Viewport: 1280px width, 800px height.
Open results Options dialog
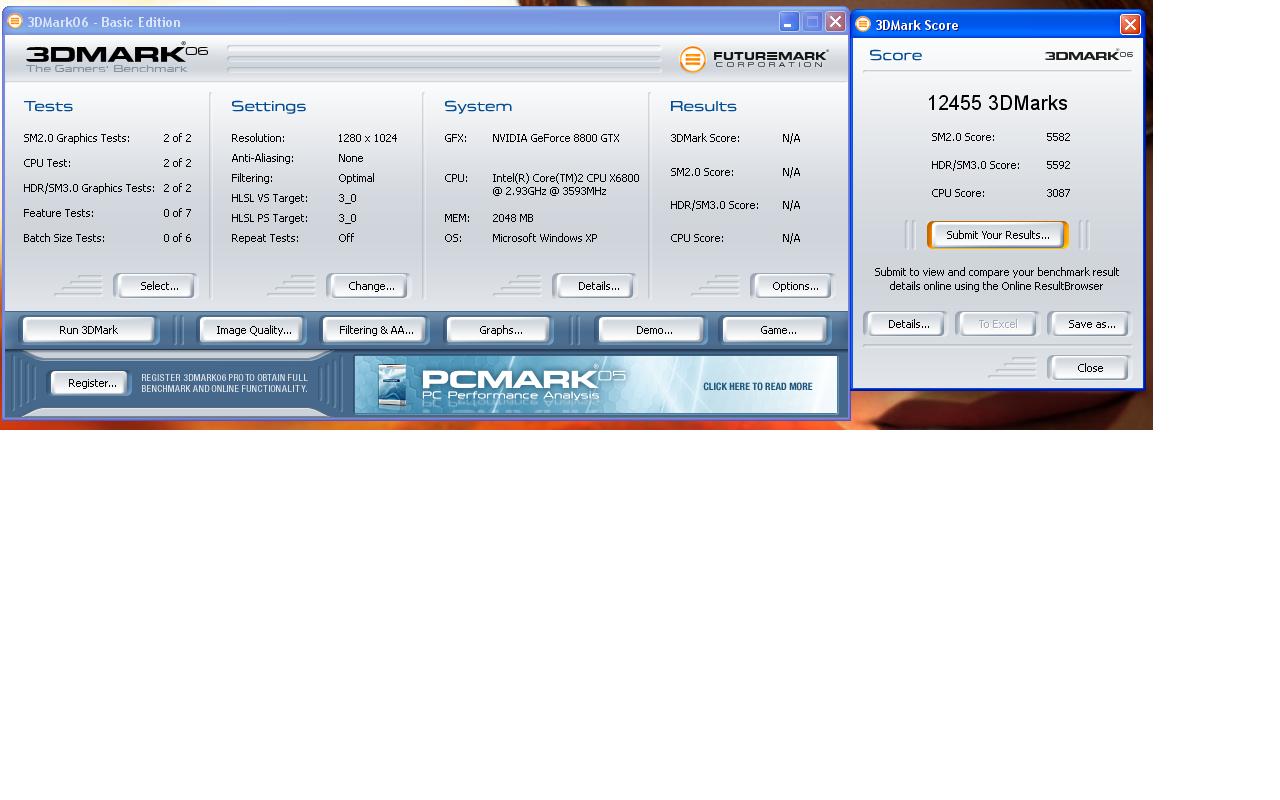click(793, 286)
